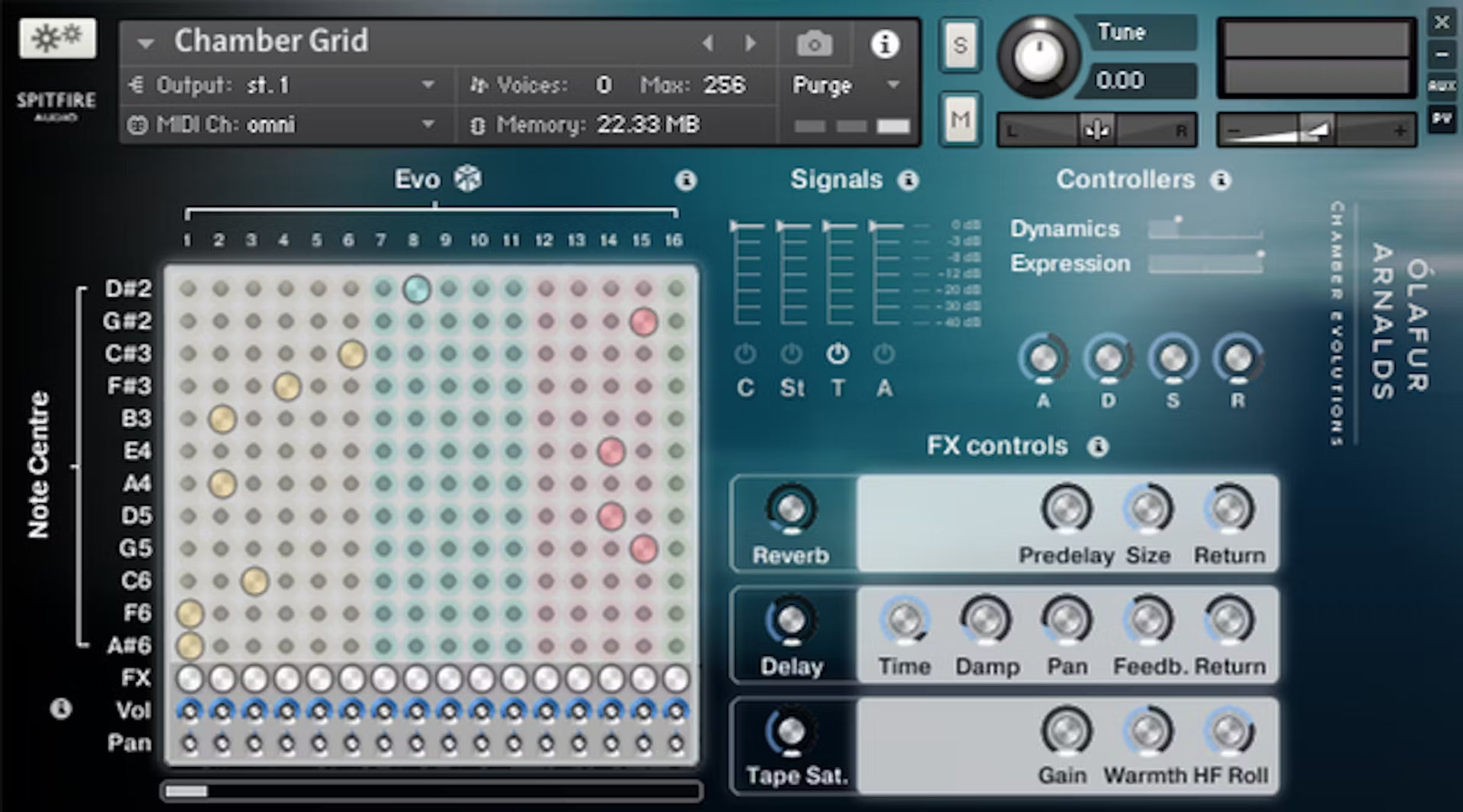This screenshot has height=812, width=1463.
Task: Open the MIDI Ch omni dropdown
Action: (428, 124)
